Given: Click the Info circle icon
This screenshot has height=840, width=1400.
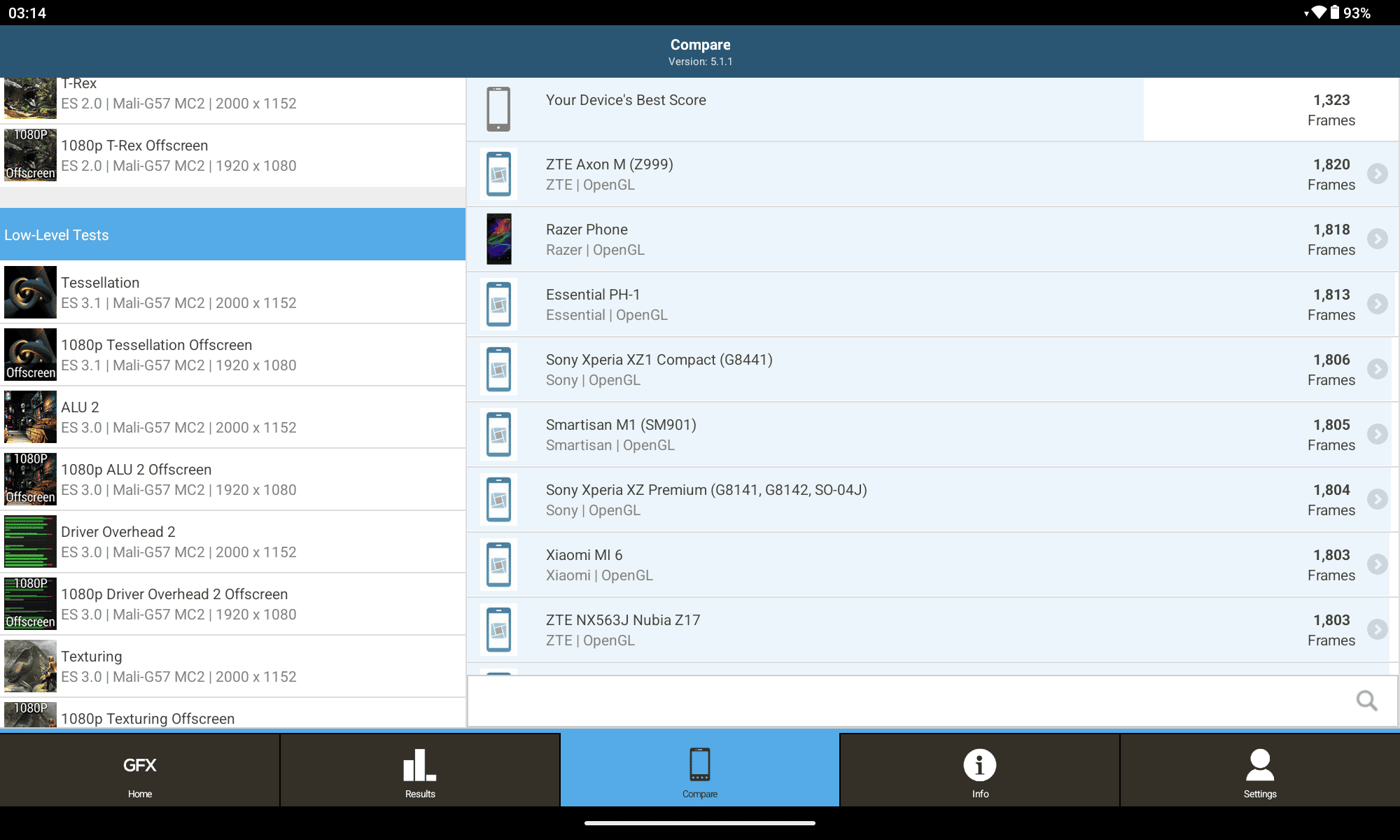Looking at the screenshot, I should pos(980,765).
